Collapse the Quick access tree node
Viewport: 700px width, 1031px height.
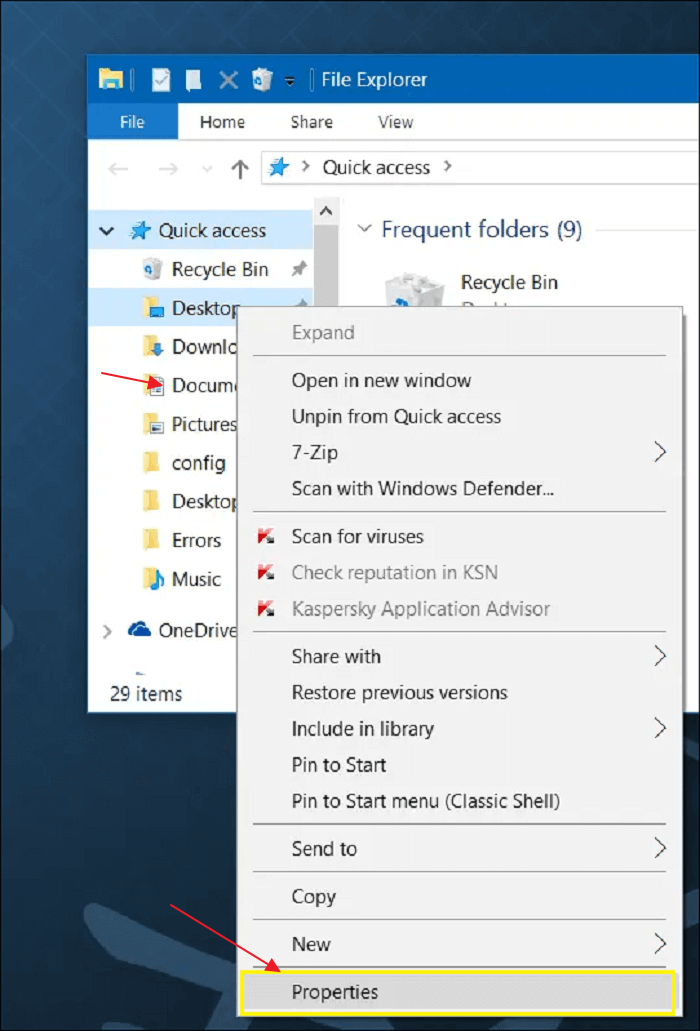(x=107, y=231)
